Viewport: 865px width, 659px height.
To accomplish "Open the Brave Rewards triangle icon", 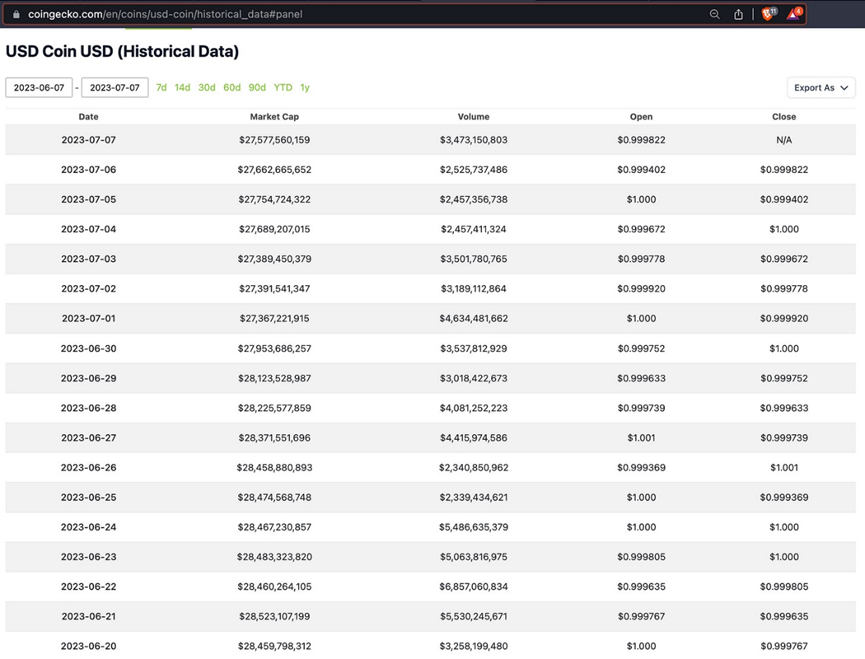I will coord(793,14).
